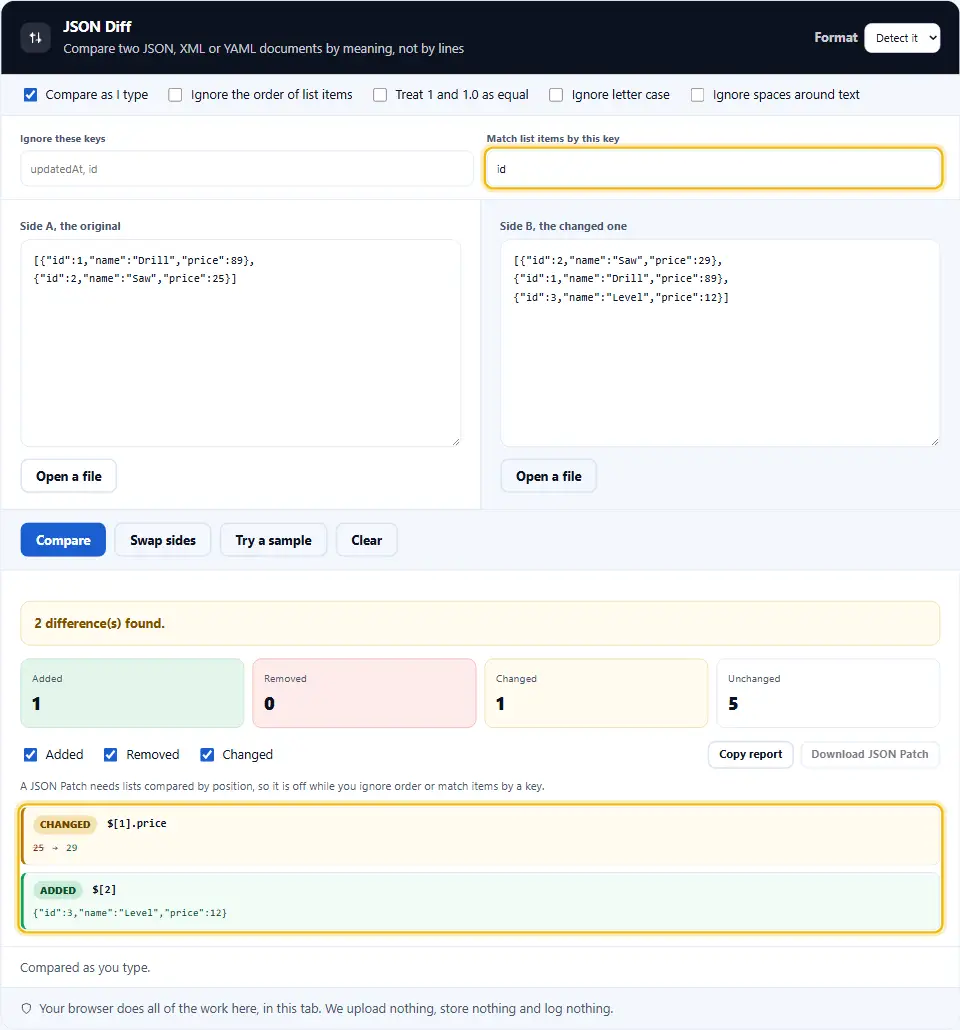
Task: Enable Ignore letter case option
Action: (x=556, y=95)
